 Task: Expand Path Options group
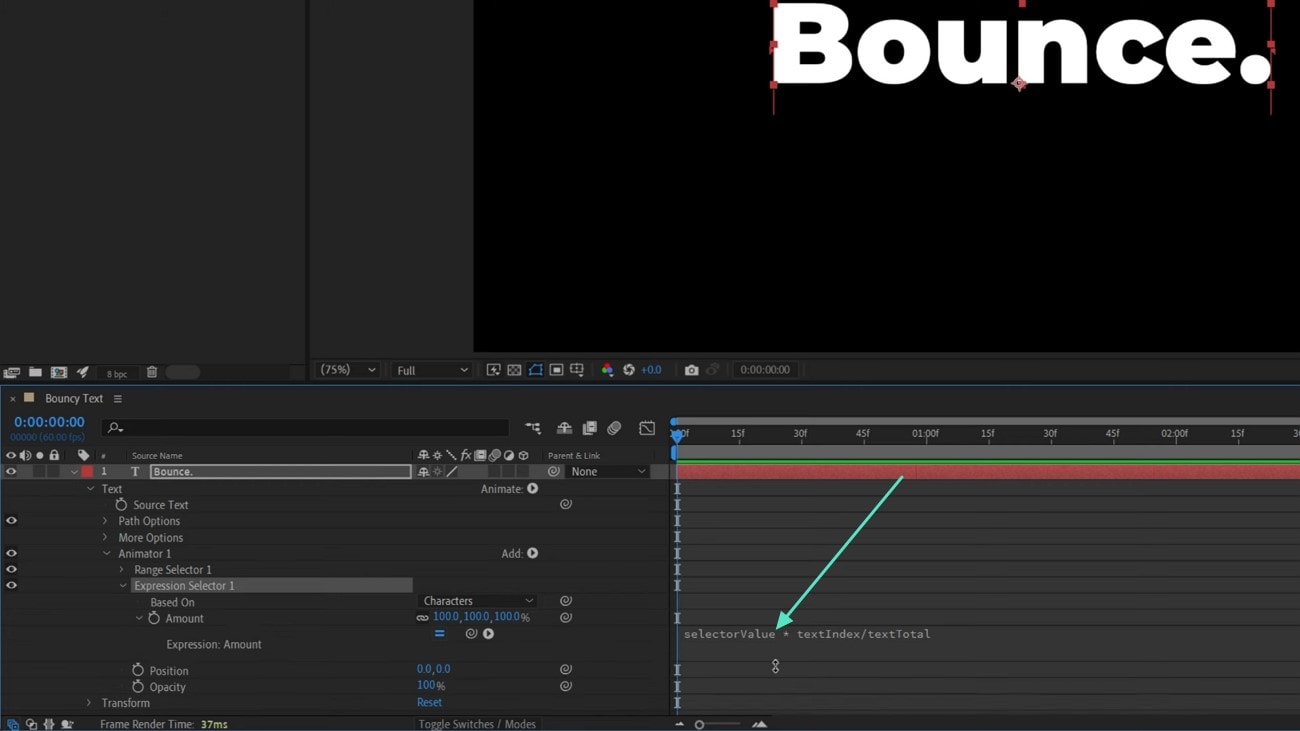coord(105,521)
